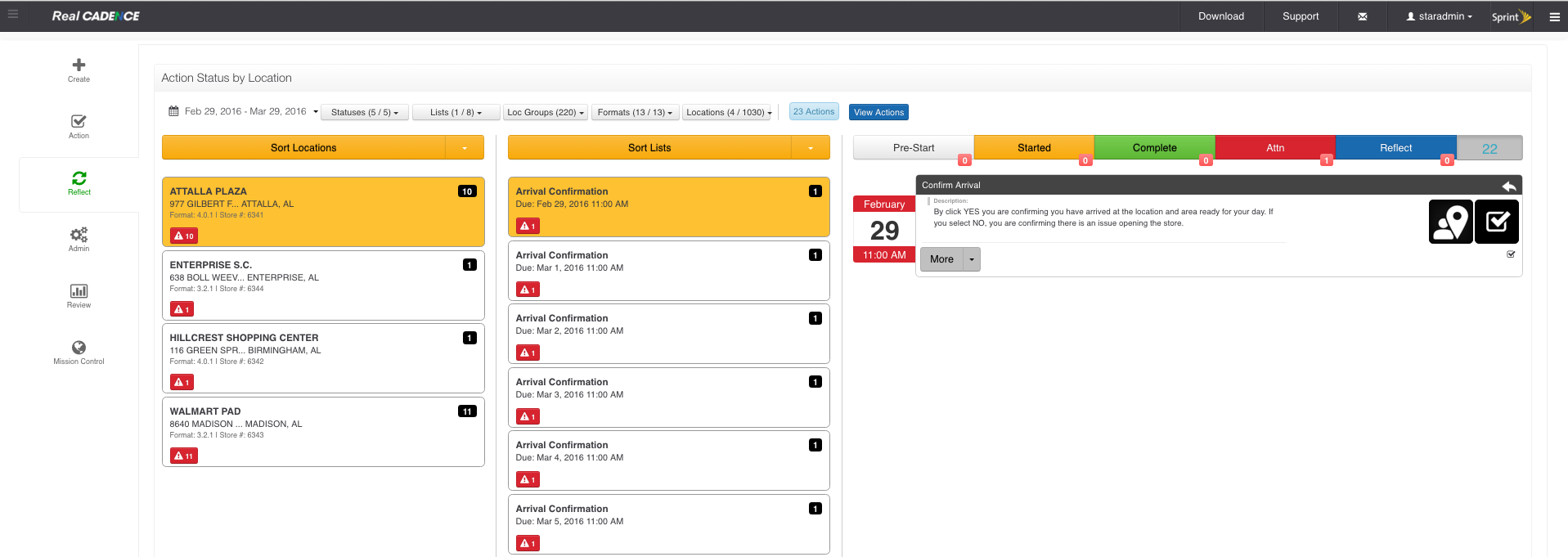
Task: Switch to the Complete status tab
Action: pos(1154,148)
